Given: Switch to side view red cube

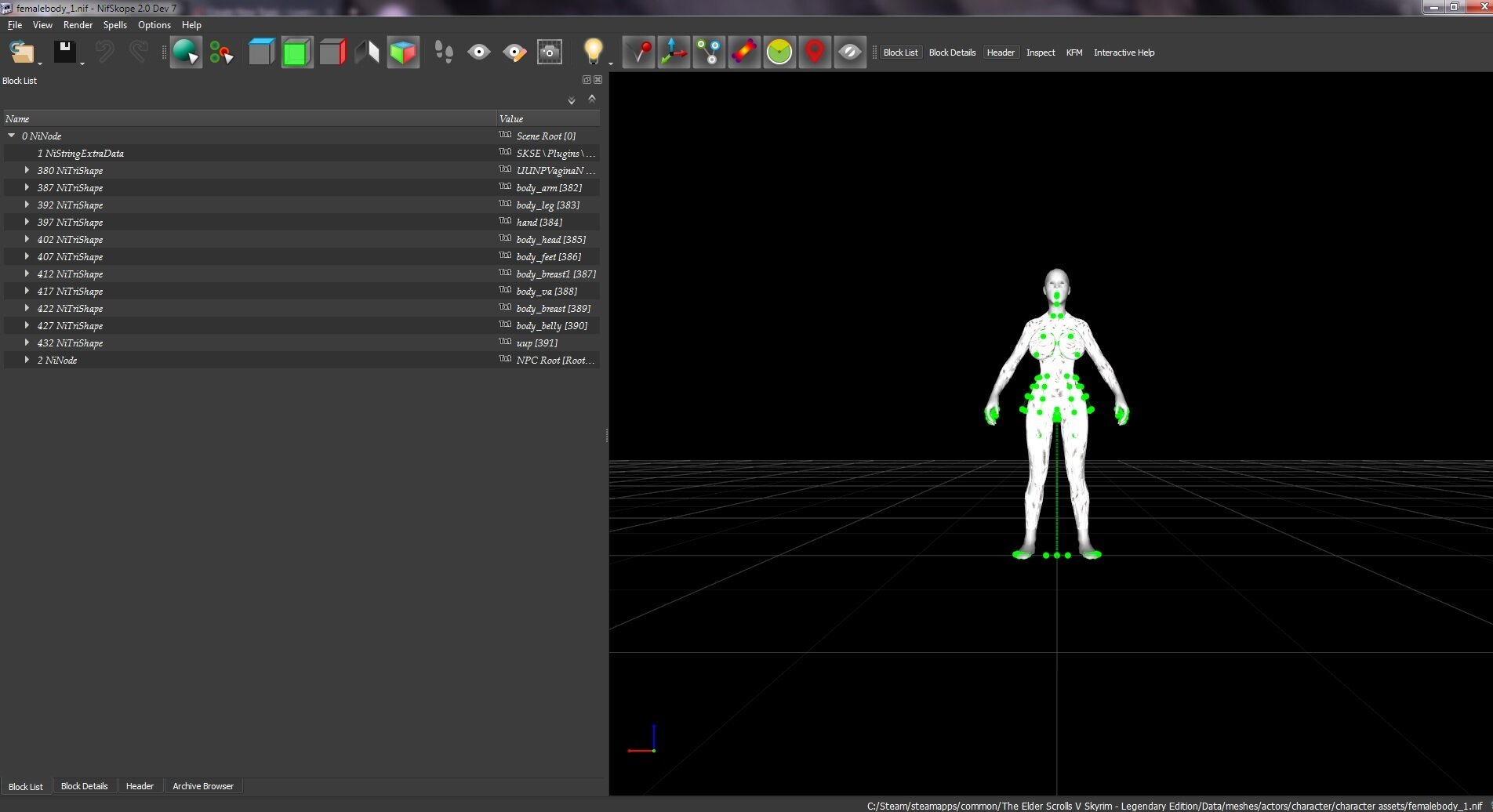Looking at the screenshot, I should pos(332,53).
